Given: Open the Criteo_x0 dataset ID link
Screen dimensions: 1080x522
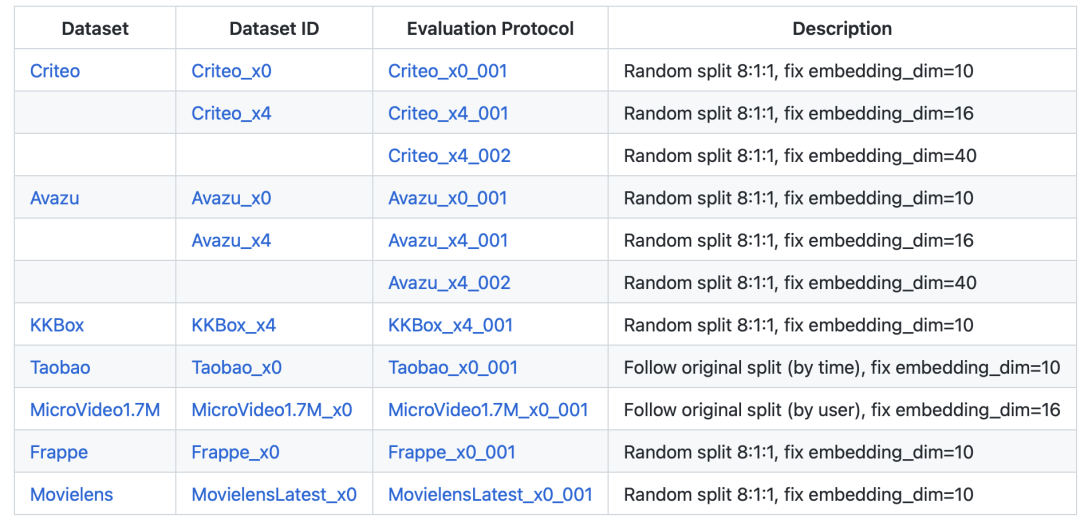Looking at the screenshot, I should click(x=231, y=71).
